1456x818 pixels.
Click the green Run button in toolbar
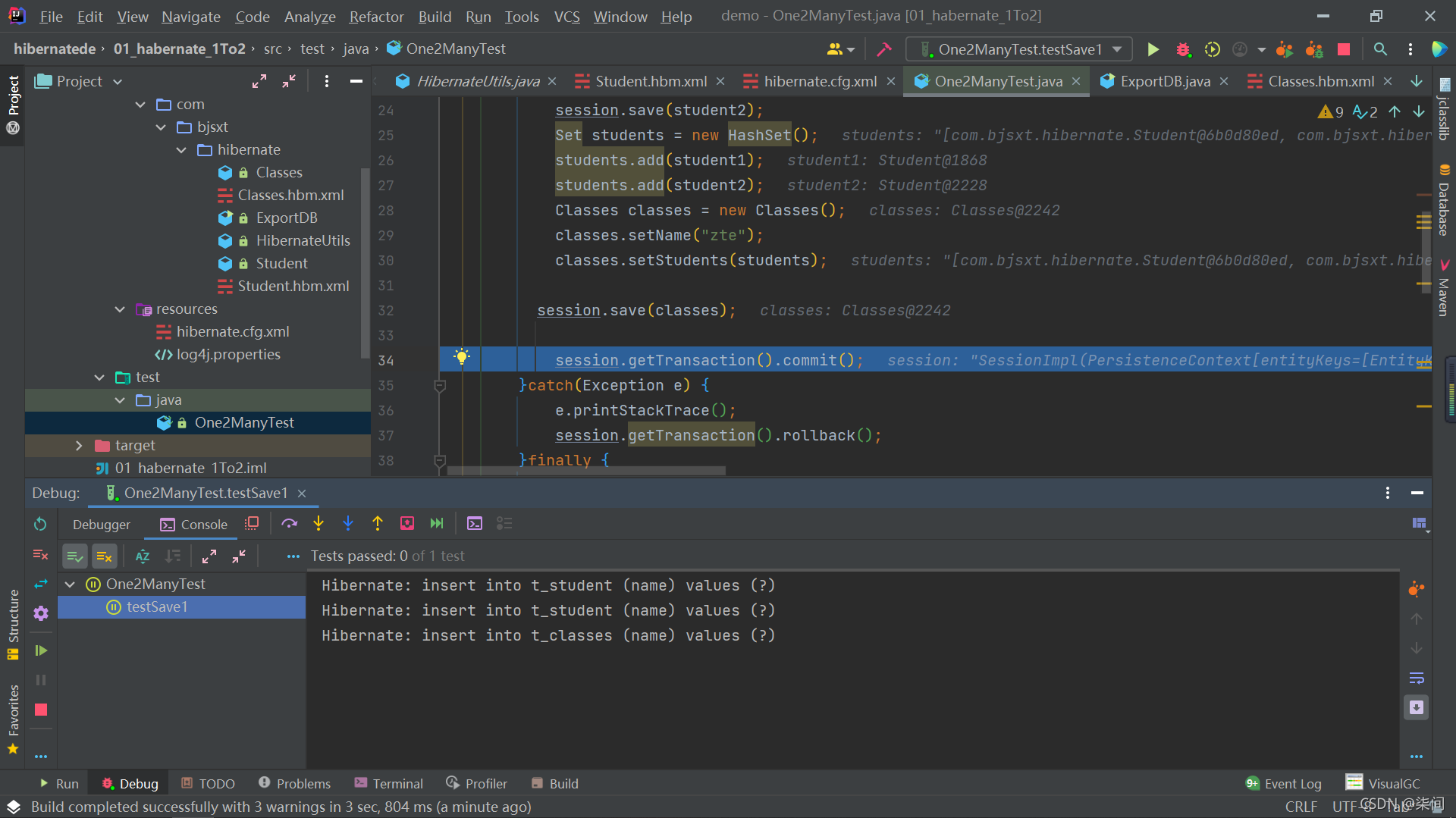coord(1153,49)
